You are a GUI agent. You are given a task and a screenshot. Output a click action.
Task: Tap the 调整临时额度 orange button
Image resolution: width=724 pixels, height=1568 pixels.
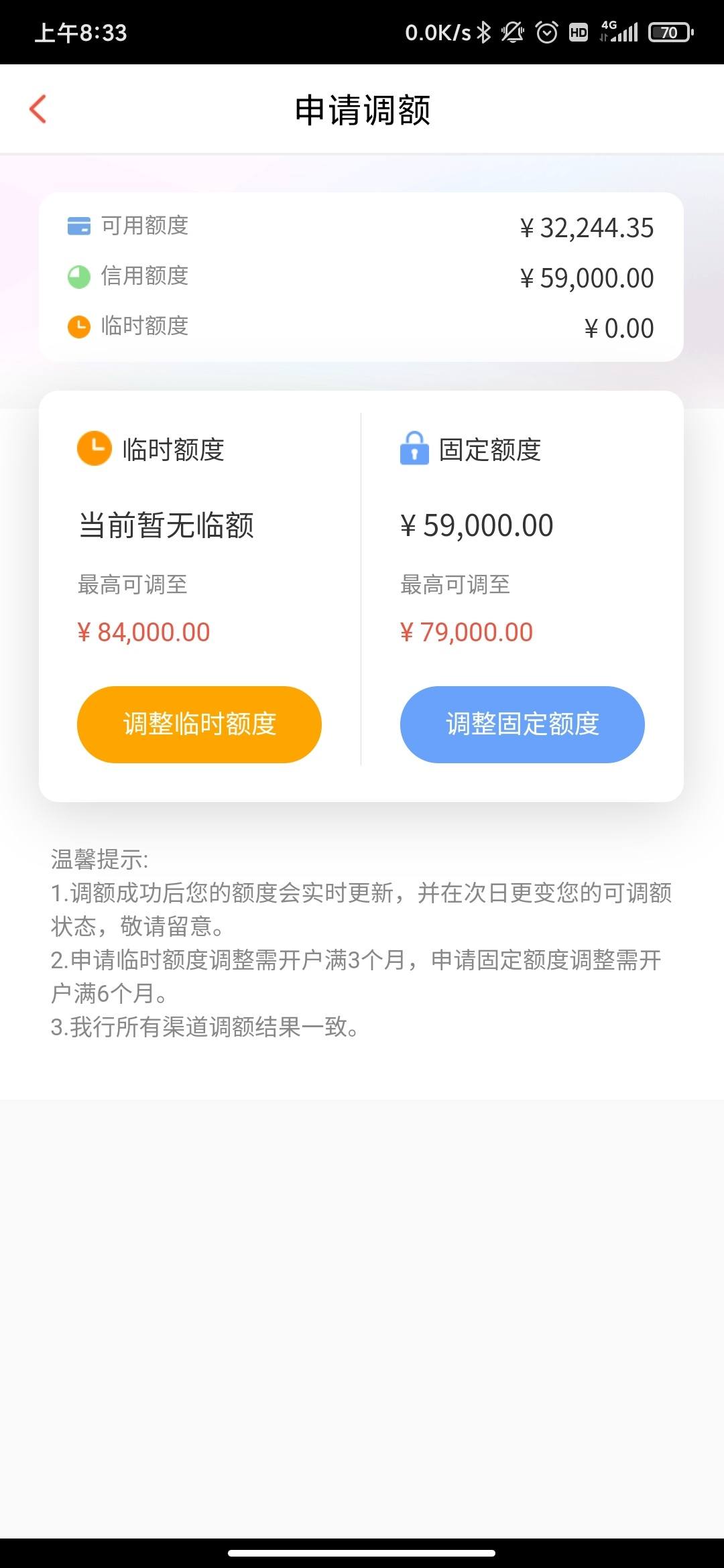[199, 724]
